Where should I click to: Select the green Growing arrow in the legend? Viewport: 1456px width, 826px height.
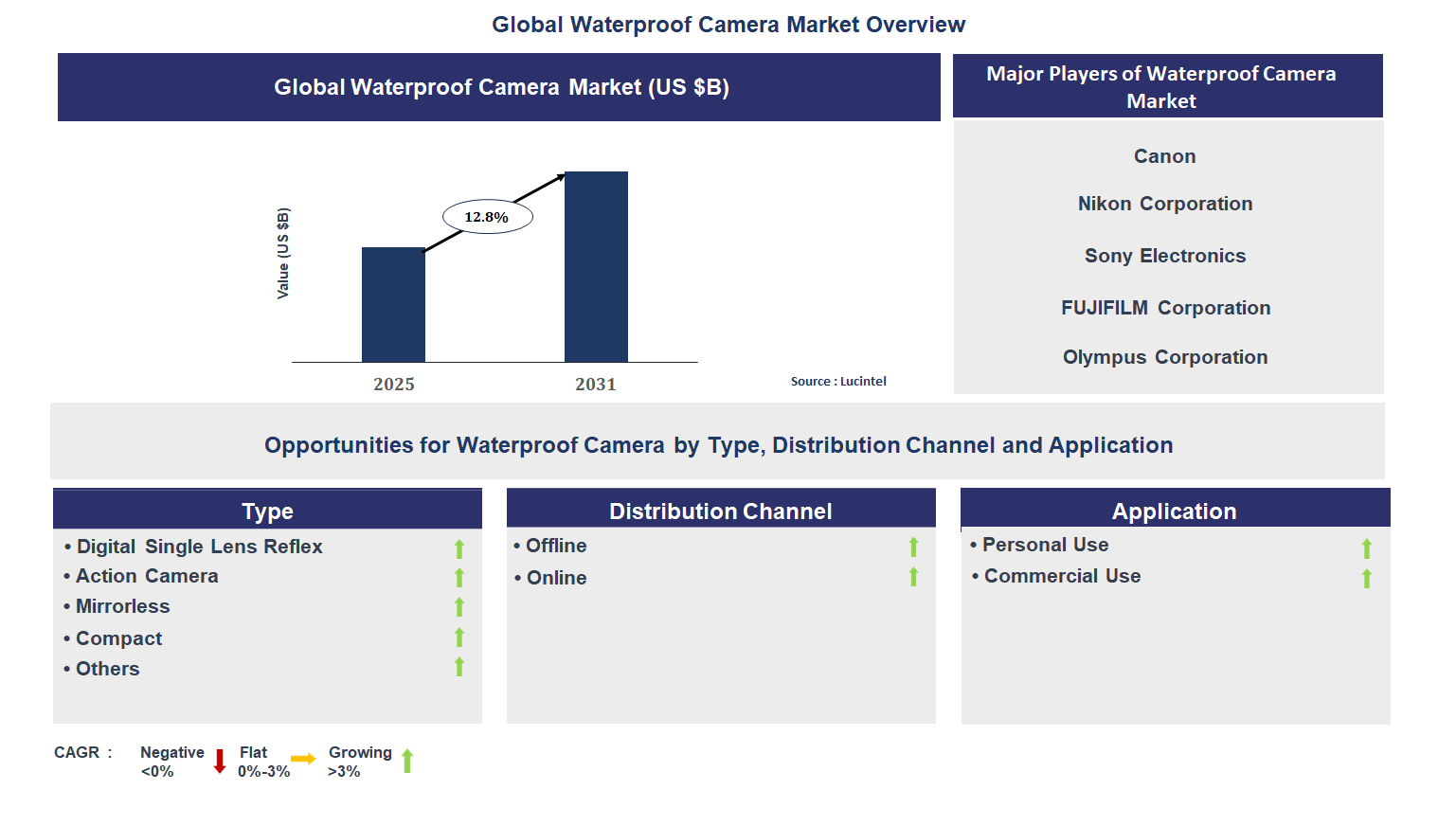click(x=408, y=761)
